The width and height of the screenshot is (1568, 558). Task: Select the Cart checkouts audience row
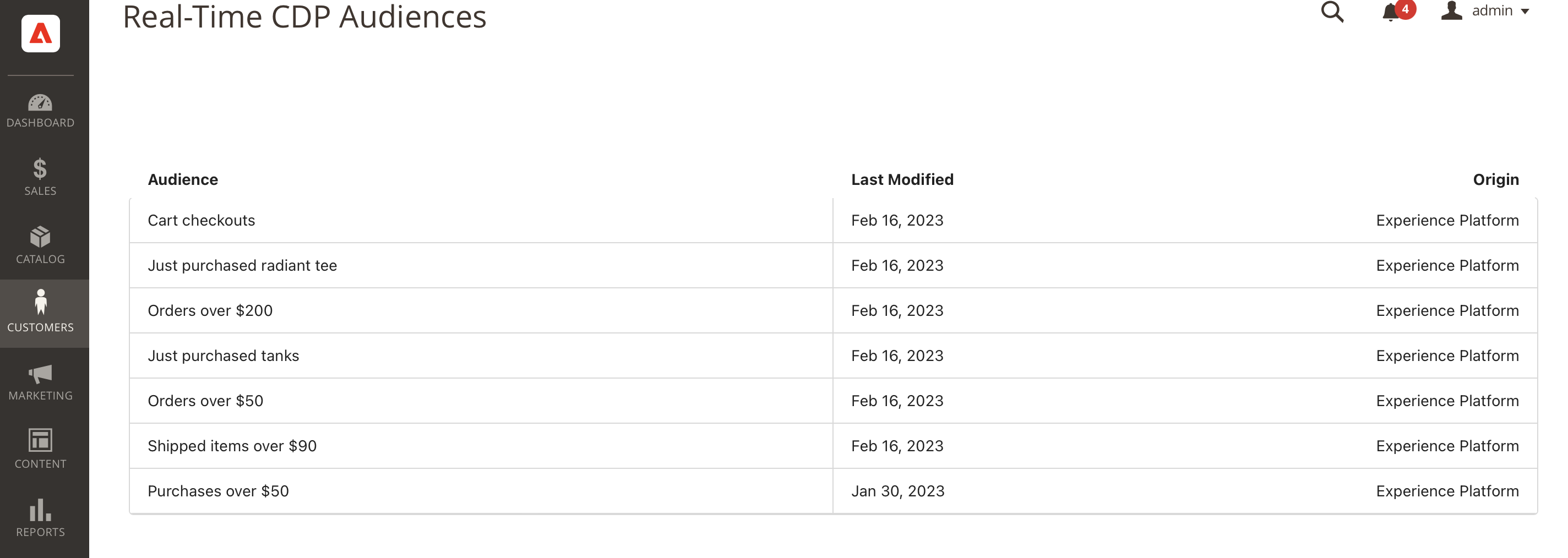coord(202,220)
